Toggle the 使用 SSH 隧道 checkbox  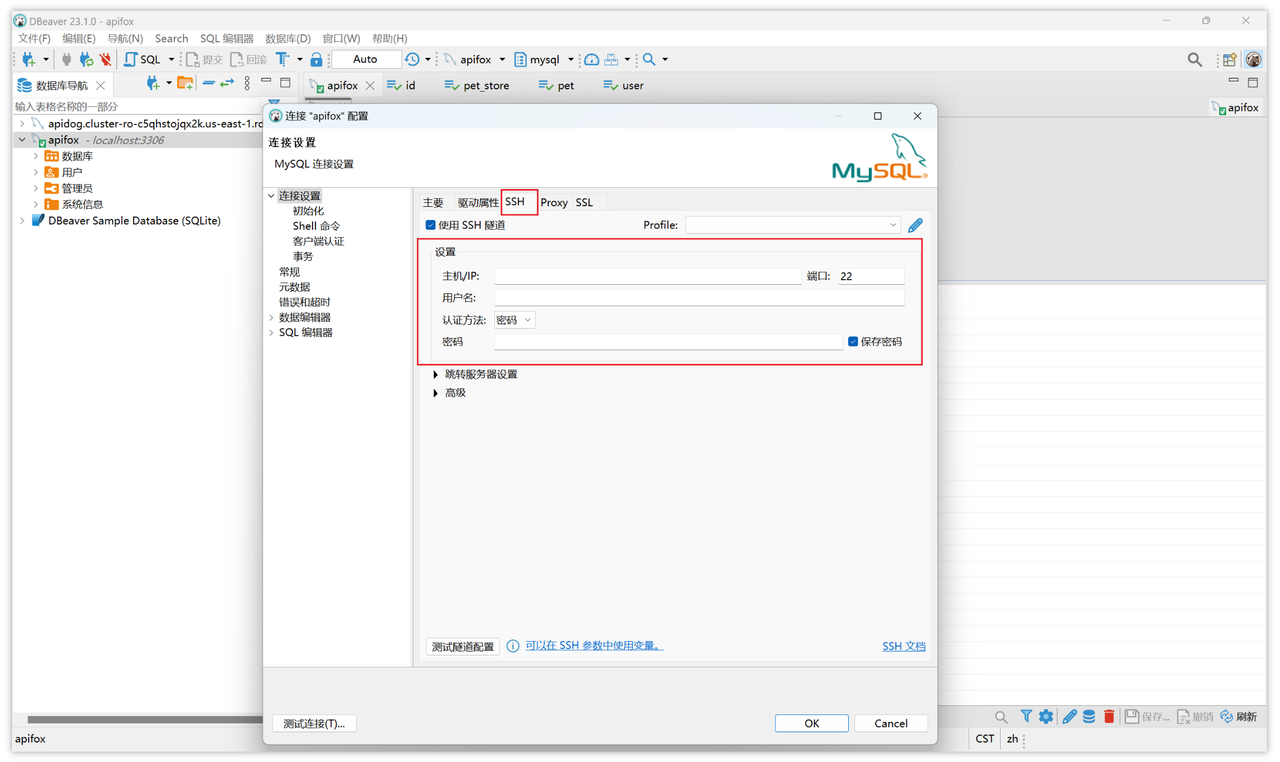tap(430, 225)
